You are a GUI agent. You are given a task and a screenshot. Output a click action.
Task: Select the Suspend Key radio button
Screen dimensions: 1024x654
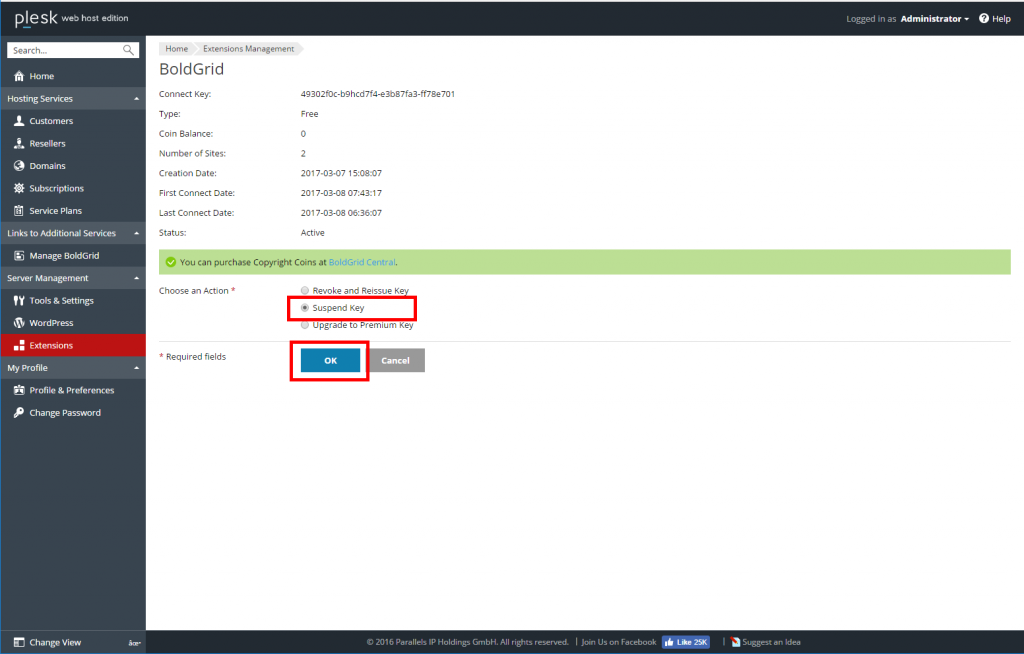(305, 308)
